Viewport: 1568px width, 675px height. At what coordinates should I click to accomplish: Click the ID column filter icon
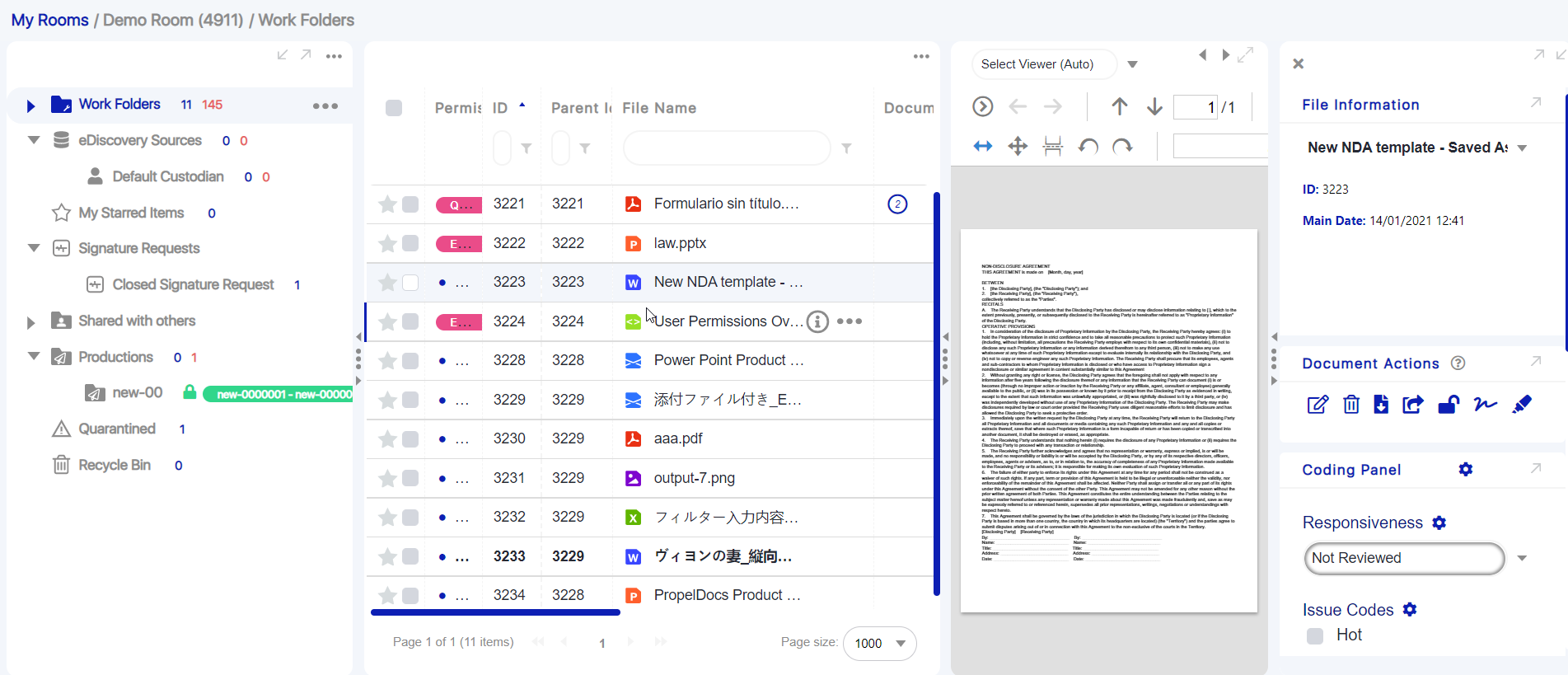coord(527,148)
